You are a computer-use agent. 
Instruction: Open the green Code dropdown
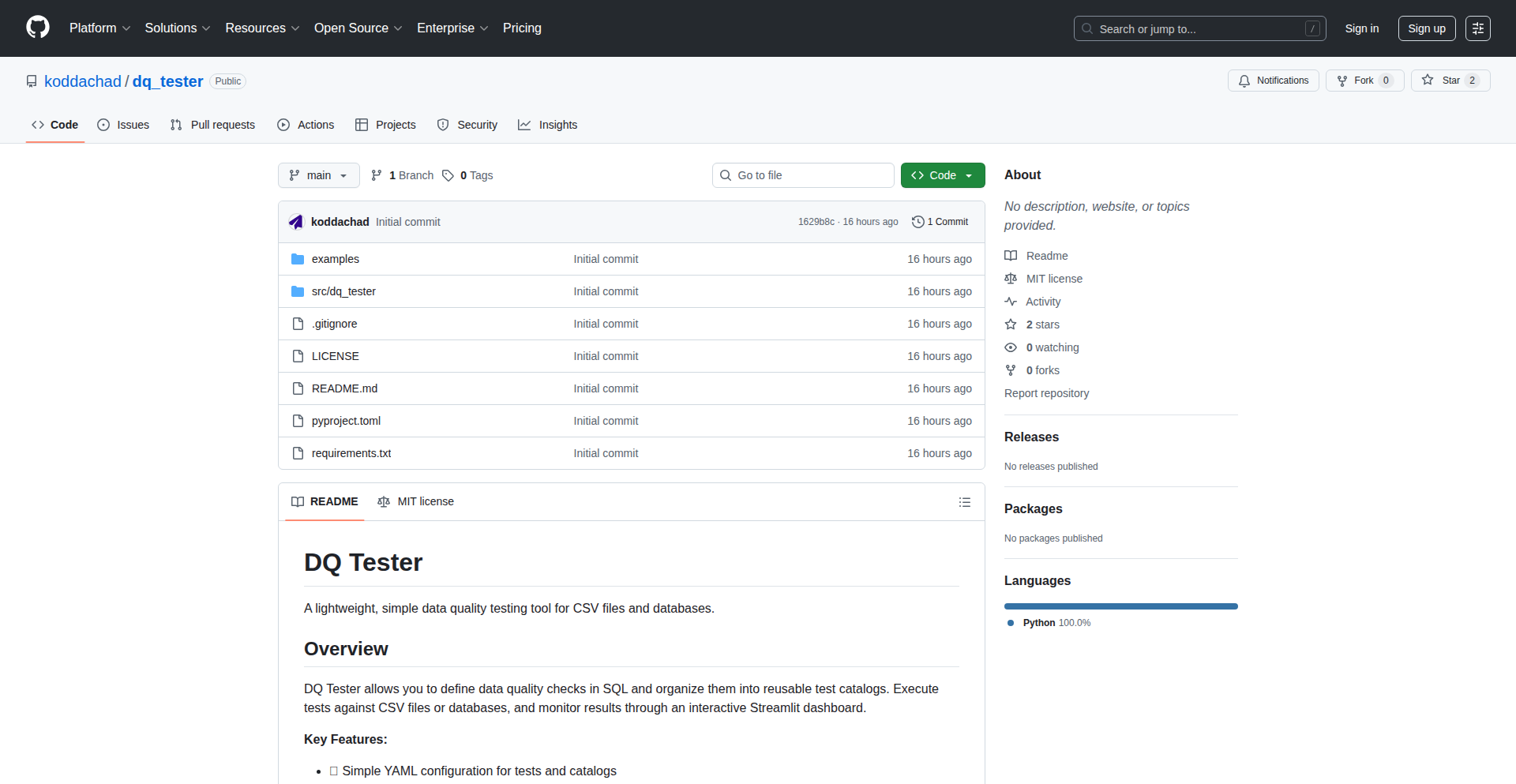click(942, 175)
